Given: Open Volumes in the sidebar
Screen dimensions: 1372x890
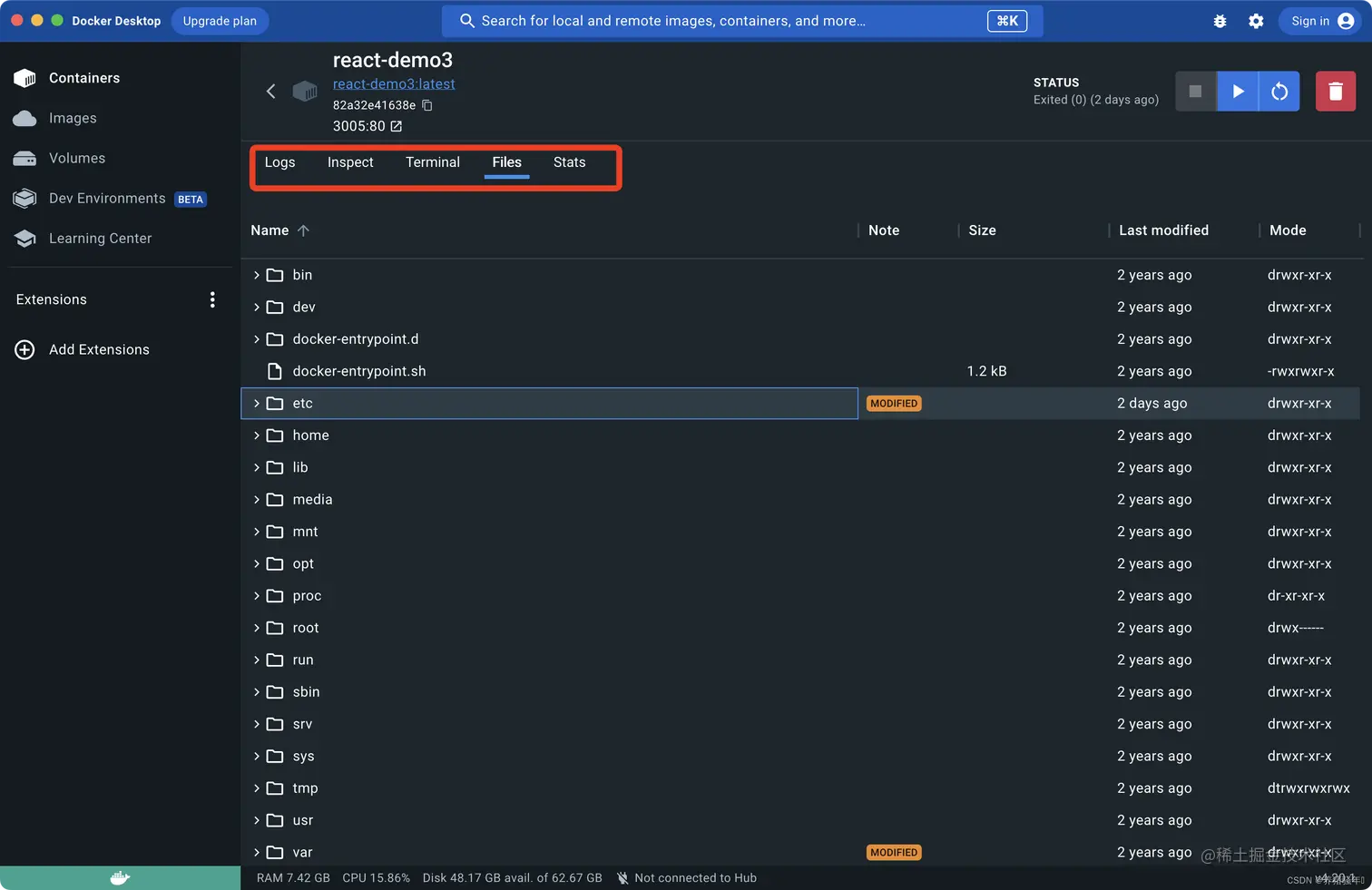Looking at the screenshot, I should click(77, 158).
